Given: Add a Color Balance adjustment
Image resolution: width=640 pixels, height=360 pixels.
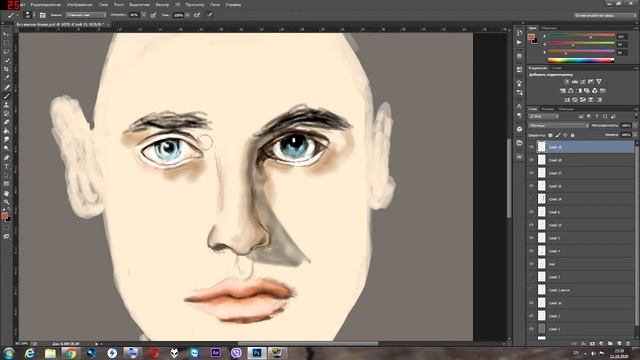Looking at the screenshot, I should 571,91.
